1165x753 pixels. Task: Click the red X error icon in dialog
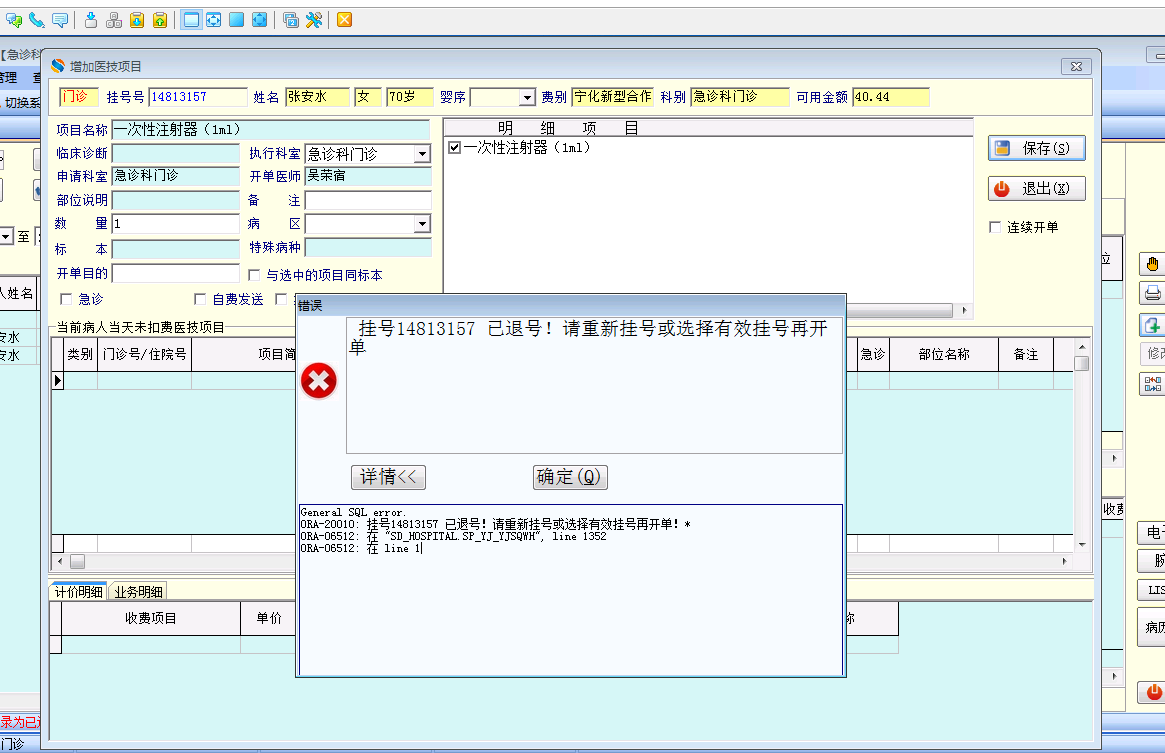[x=319, y=381]
